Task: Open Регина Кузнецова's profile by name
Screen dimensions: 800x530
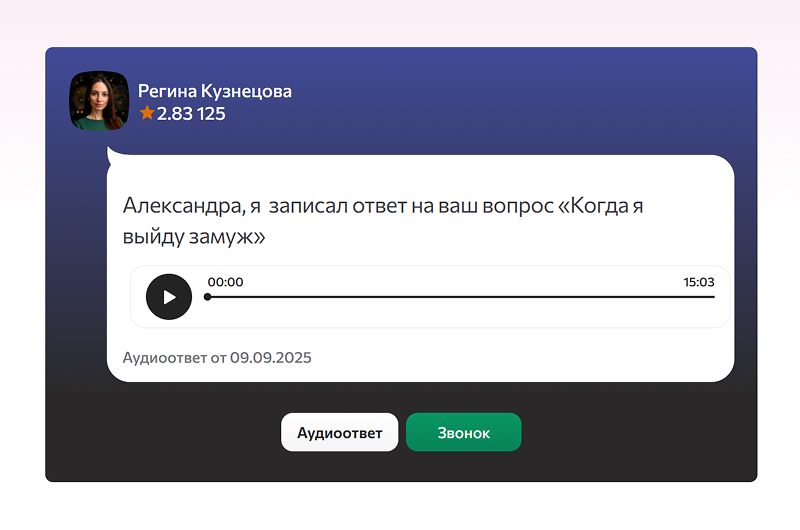Action: coord(215,91)
